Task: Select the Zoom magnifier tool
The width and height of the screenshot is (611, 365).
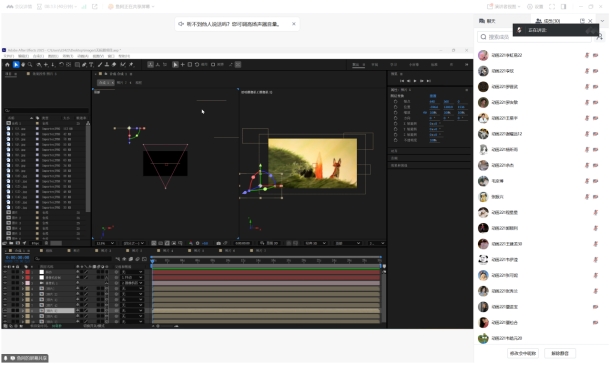Action: [x=30, y=65]
